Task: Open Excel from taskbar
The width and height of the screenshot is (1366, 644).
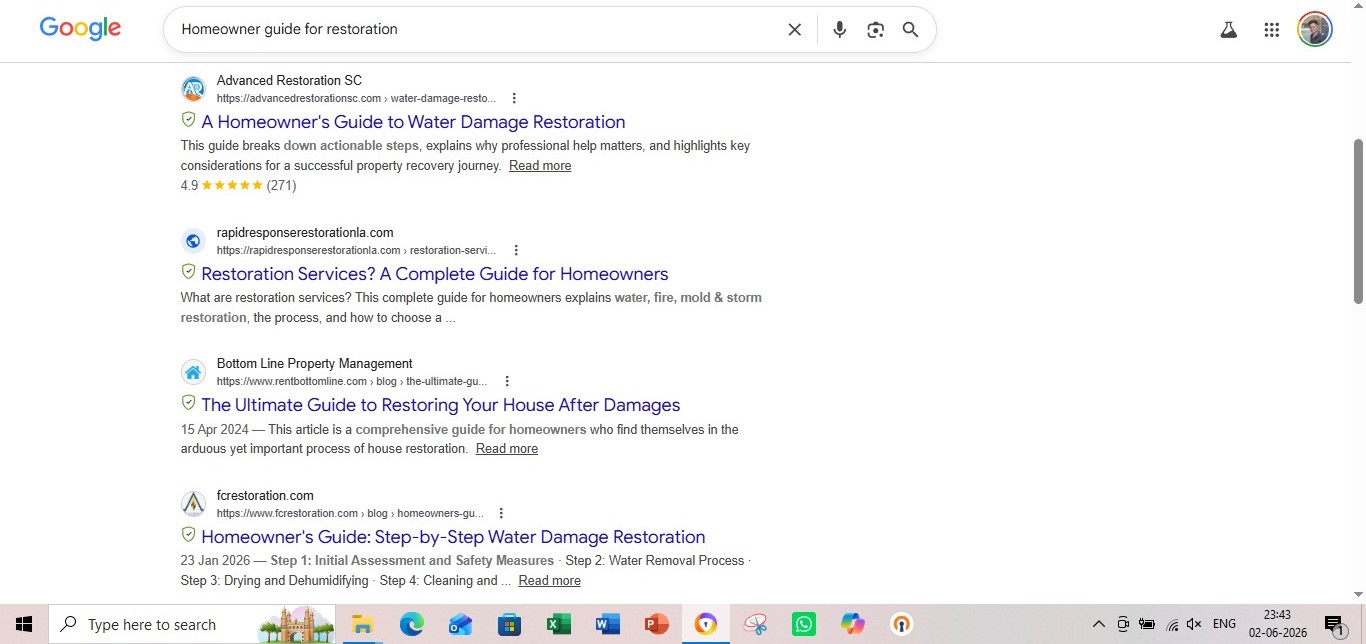Action: 558,624
